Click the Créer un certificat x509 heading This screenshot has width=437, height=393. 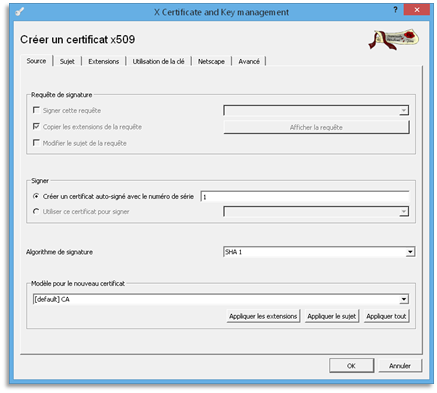point(77,39)
